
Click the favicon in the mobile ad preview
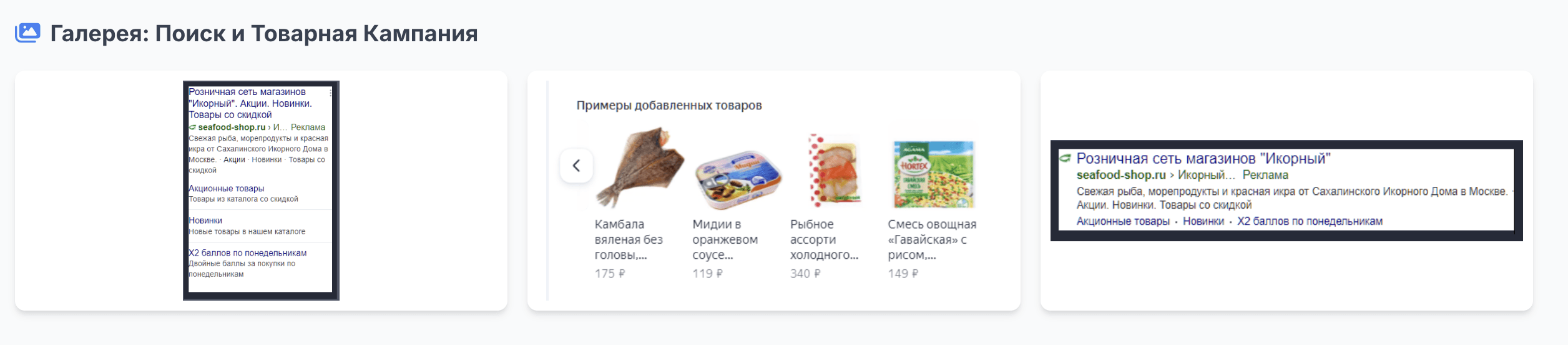192,127
